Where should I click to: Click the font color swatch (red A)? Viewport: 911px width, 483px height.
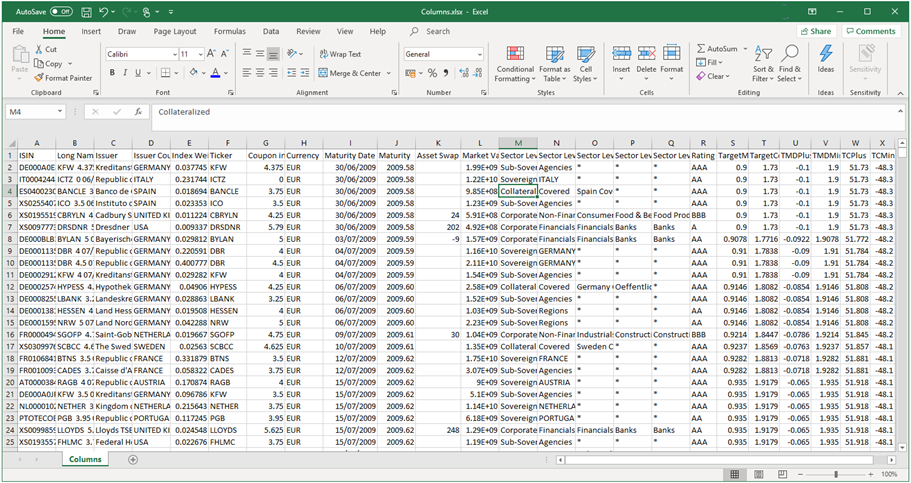coord(215,73)
